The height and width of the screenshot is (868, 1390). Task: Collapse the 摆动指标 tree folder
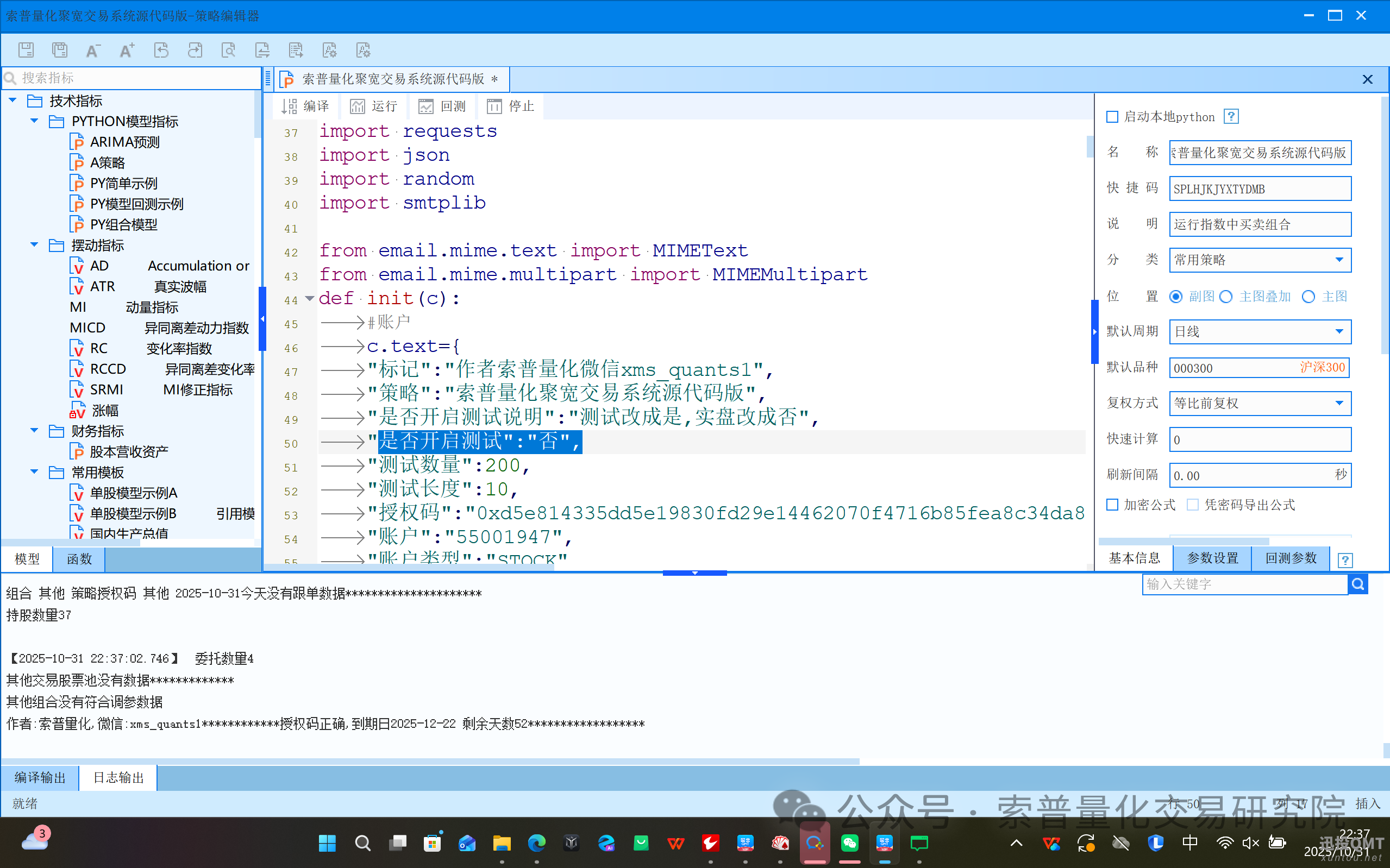(34, 245)
